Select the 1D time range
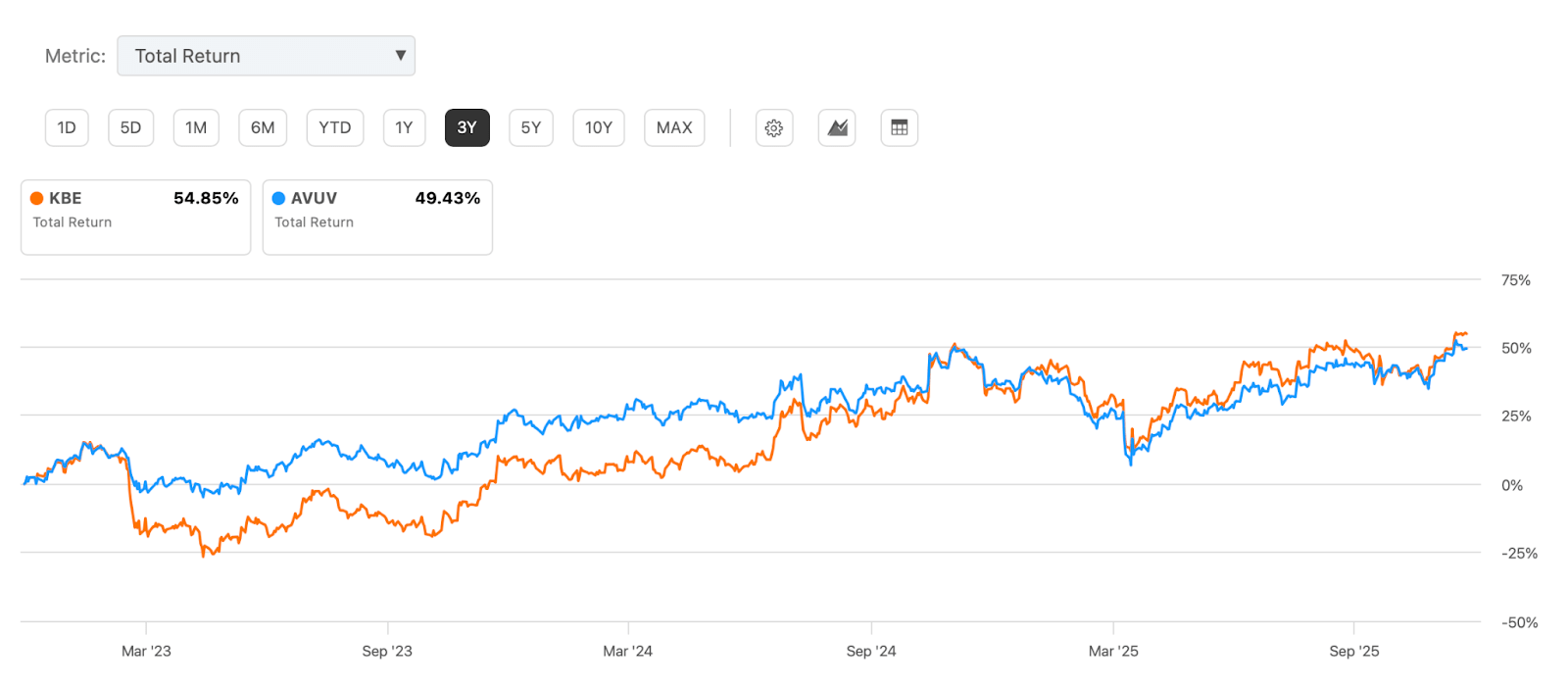The image size is (1568, 686). click(67, 128)
